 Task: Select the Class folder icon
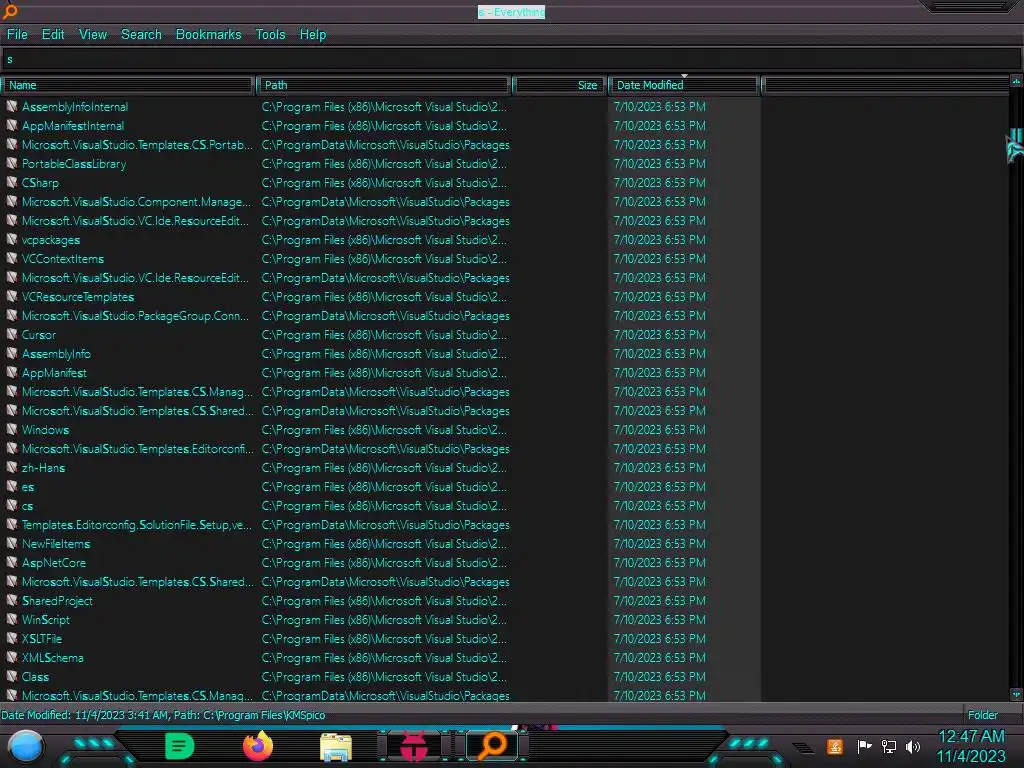(x=12, y=676)
